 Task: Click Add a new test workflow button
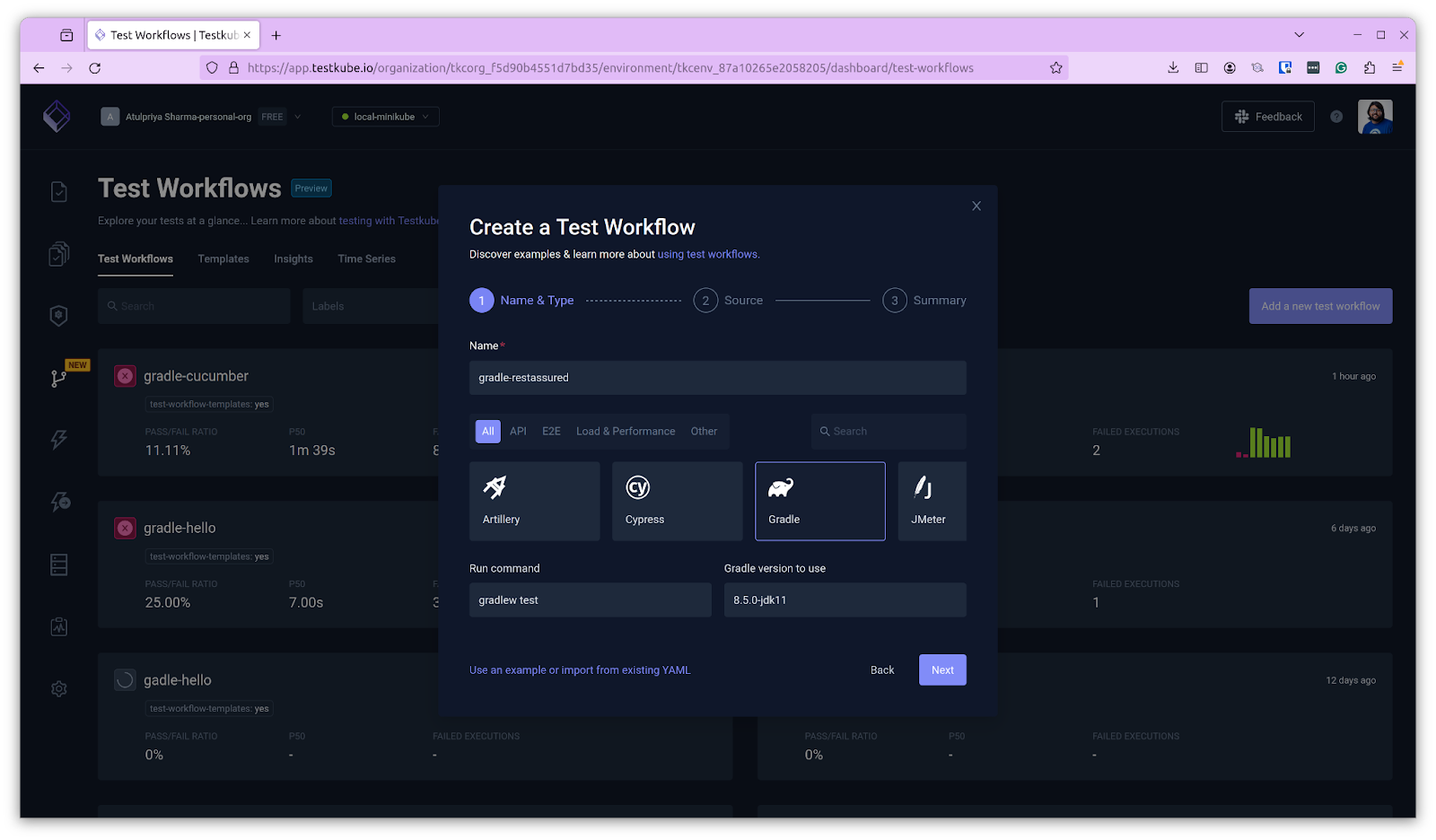1320,306
